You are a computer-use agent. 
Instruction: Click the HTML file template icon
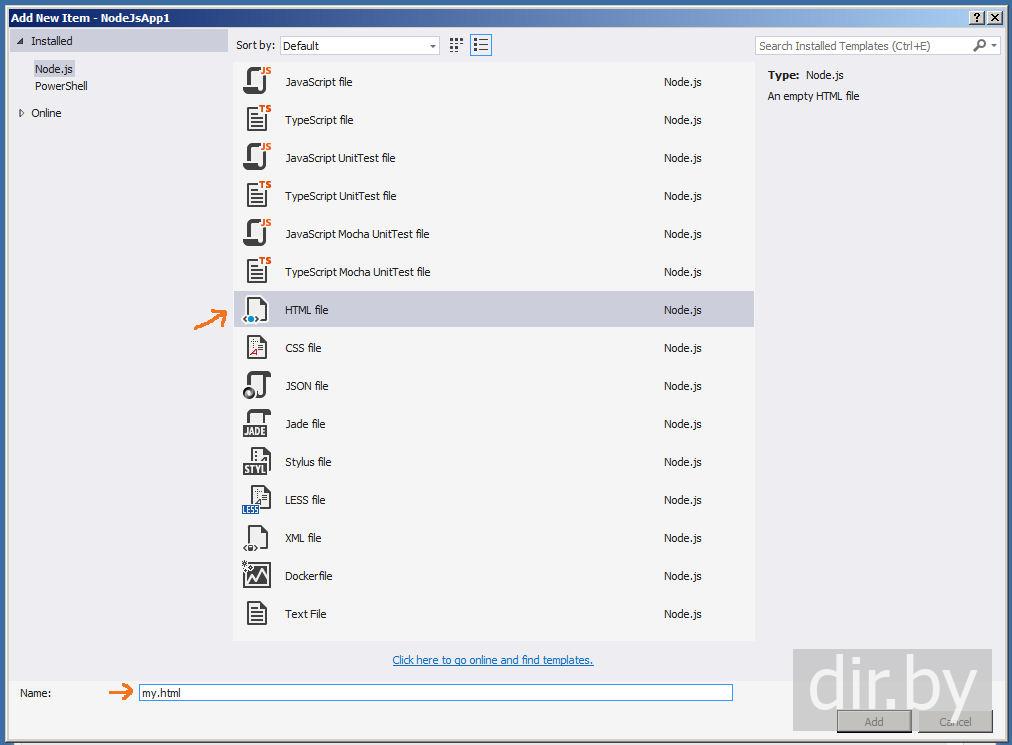(x=256, y=310)
